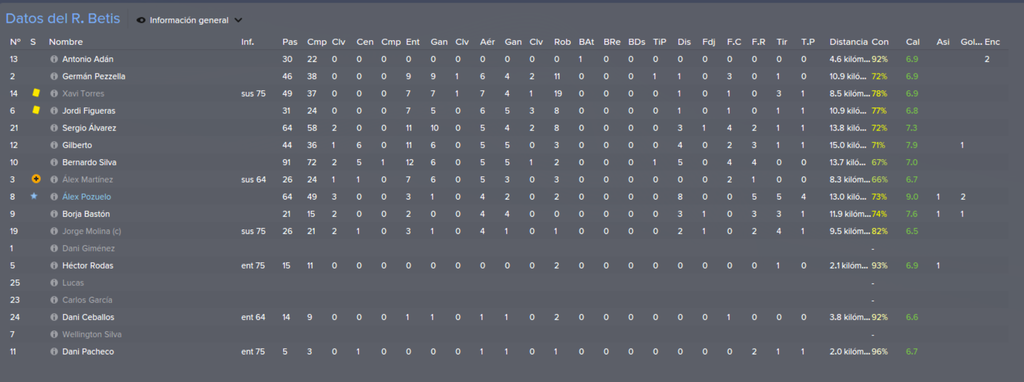Select Gilberto player row
The width and height of the screenshot is (1024, 382).
tap(512, 145)
